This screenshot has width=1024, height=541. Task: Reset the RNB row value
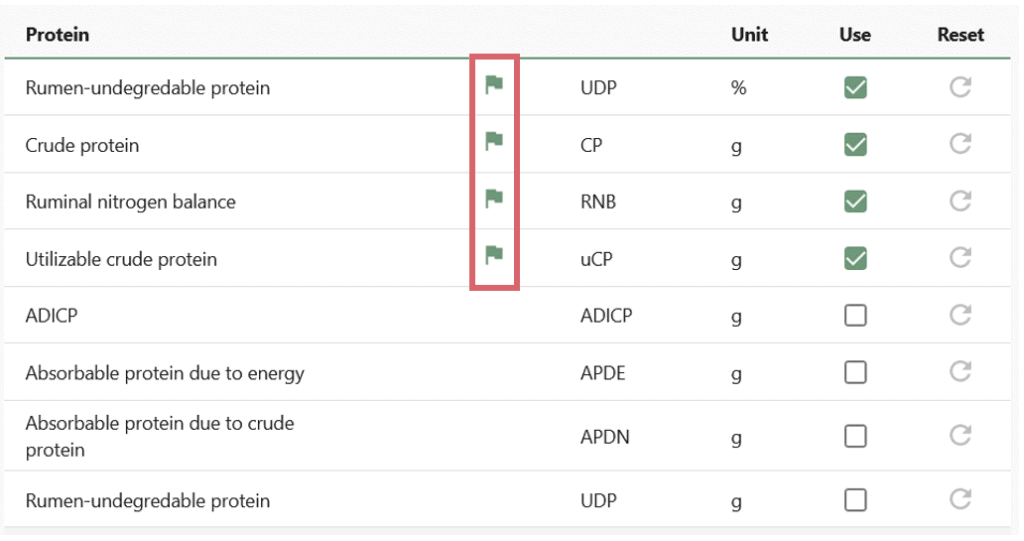pos(960,201)
